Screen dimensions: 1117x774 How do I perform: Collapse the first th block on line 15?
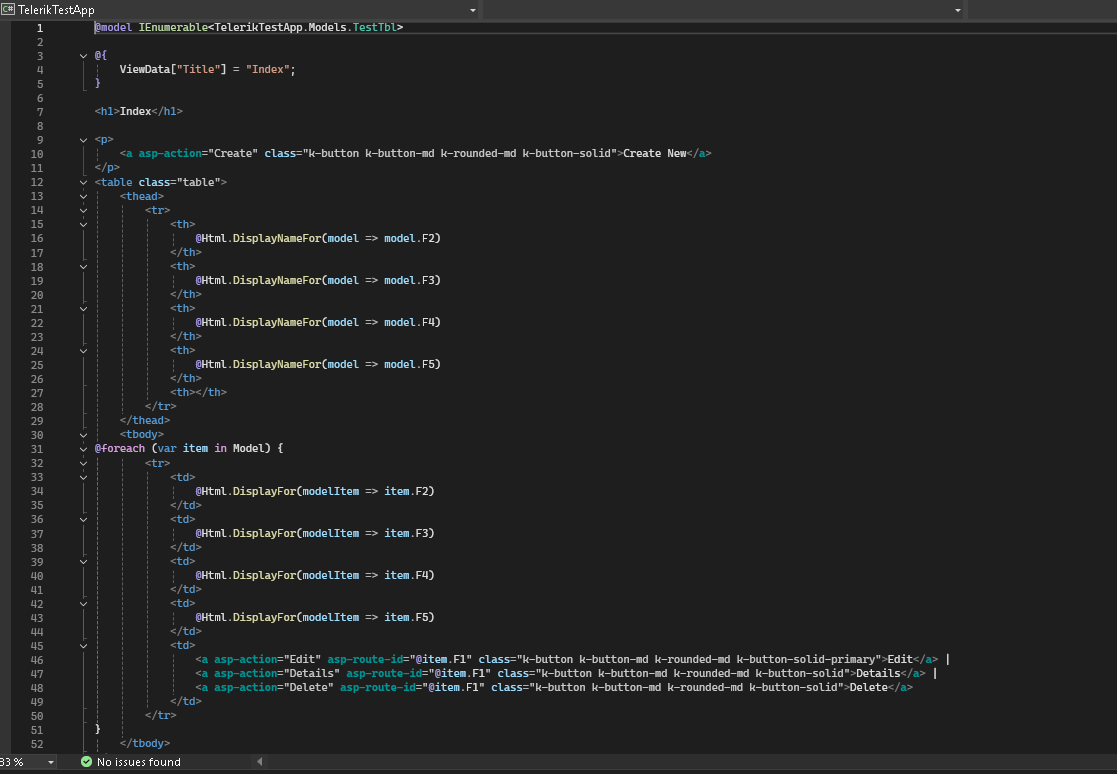click(83, 224)
